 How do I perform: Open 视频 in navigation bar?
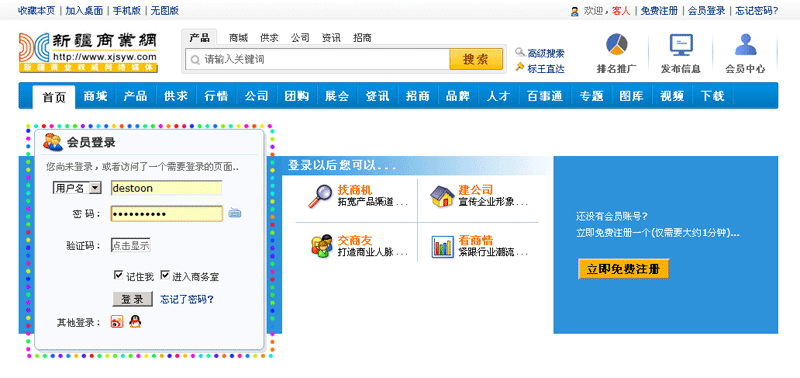(x=672, y=96)
